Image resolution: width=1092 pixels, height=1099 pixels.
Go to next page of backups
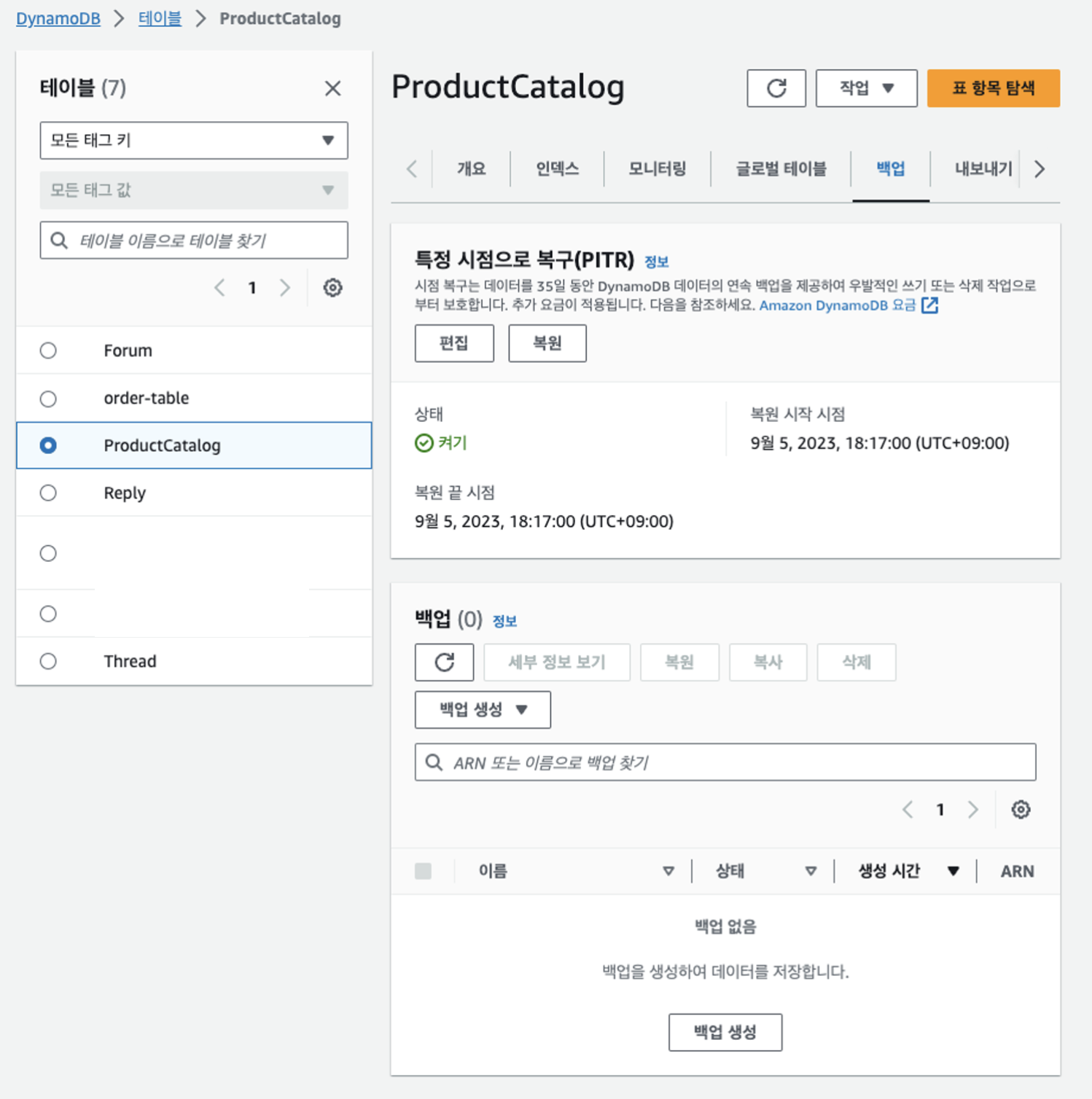pos(972,810)
